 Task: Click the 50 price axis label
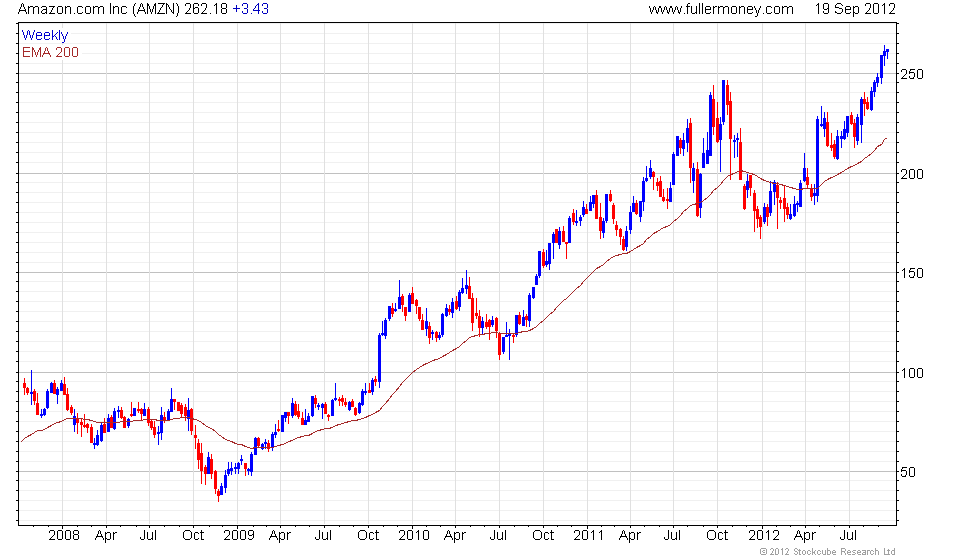coord(908,472)
